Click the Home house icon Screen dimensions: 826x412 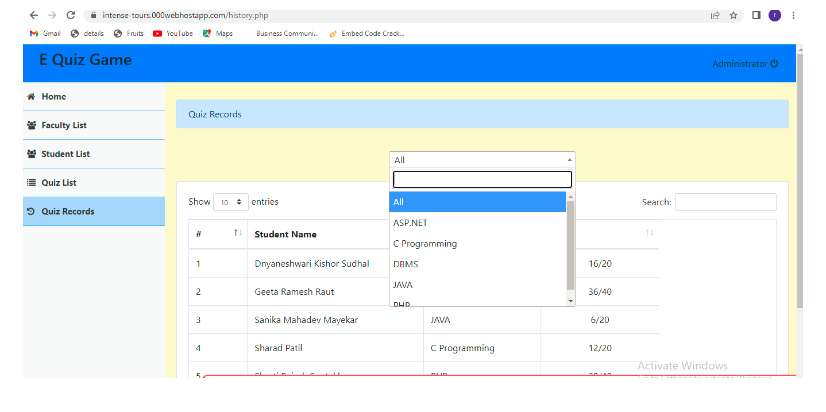point(31,96)
